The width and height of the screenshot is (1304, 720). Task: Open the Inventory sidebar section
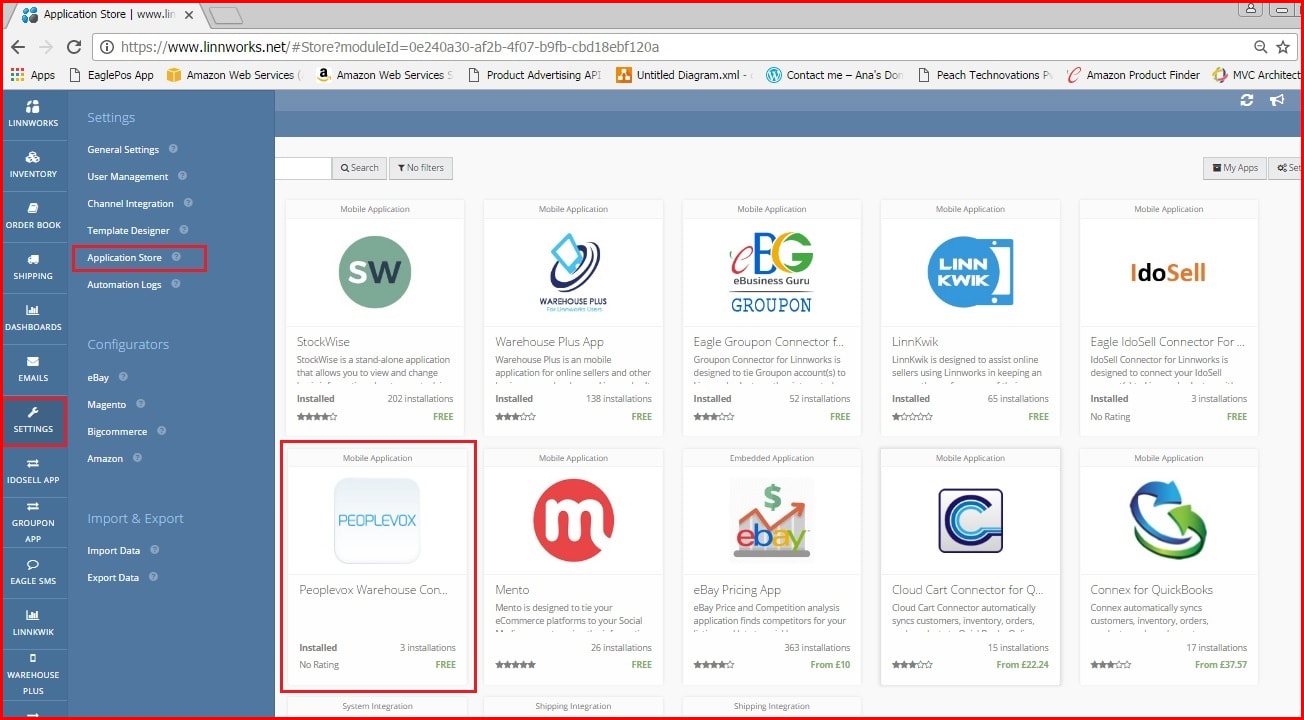[x=33, y=165]
